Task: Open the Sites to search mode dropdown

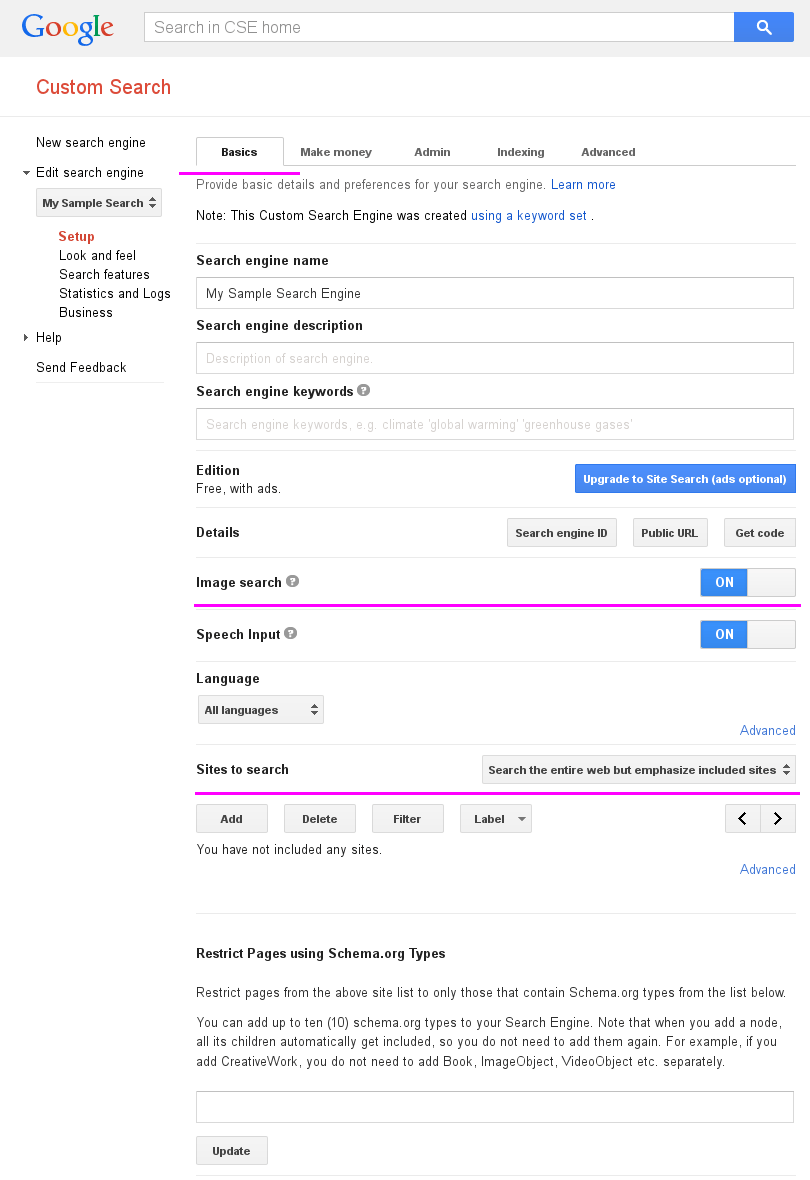Action: 639,770
